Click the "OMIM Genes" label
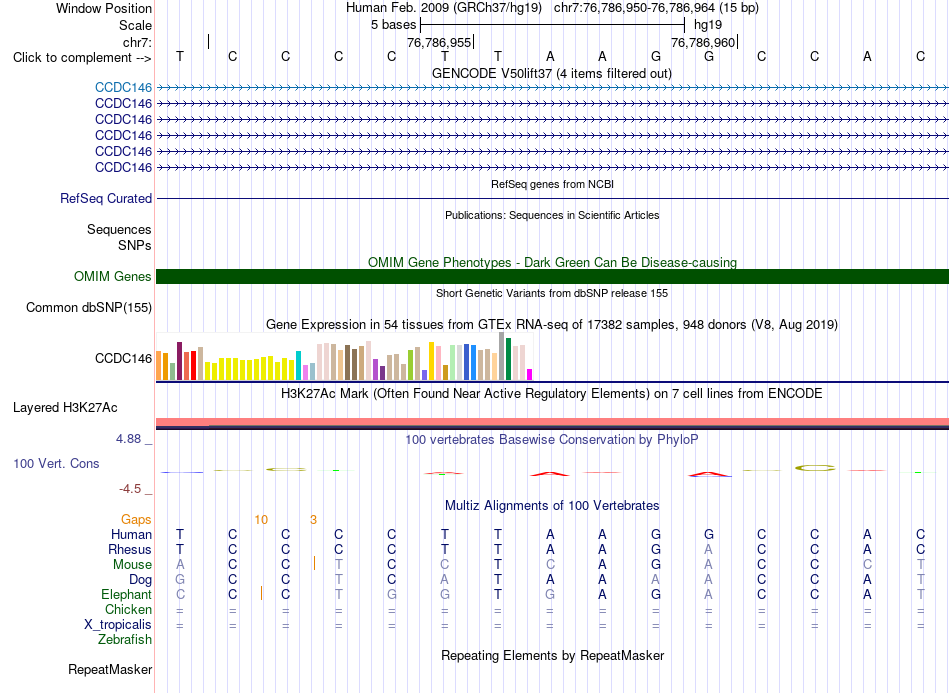Viewport: 950px width, 693px height. [x=112, y=276]
